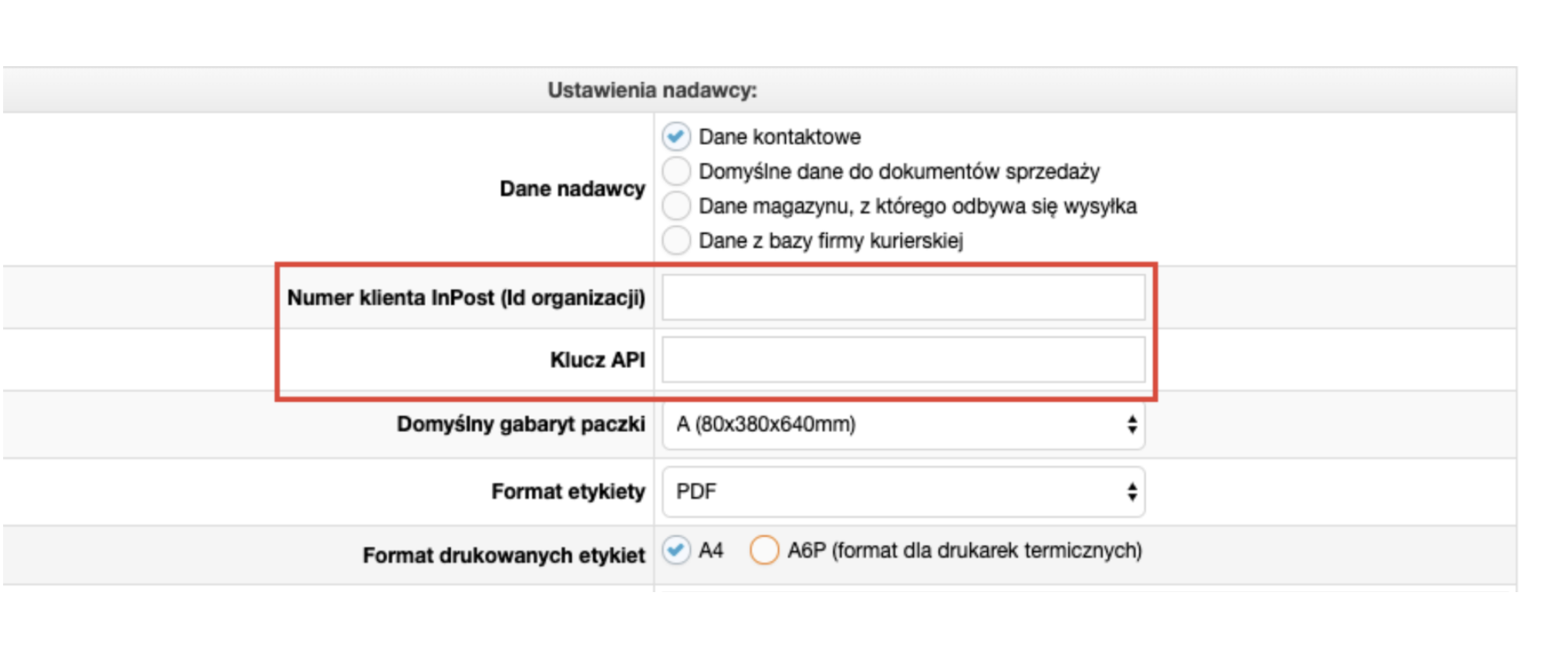Choose 'Domyślne dane do dokumentów sprzedaży' radio option

coord(676,171)
